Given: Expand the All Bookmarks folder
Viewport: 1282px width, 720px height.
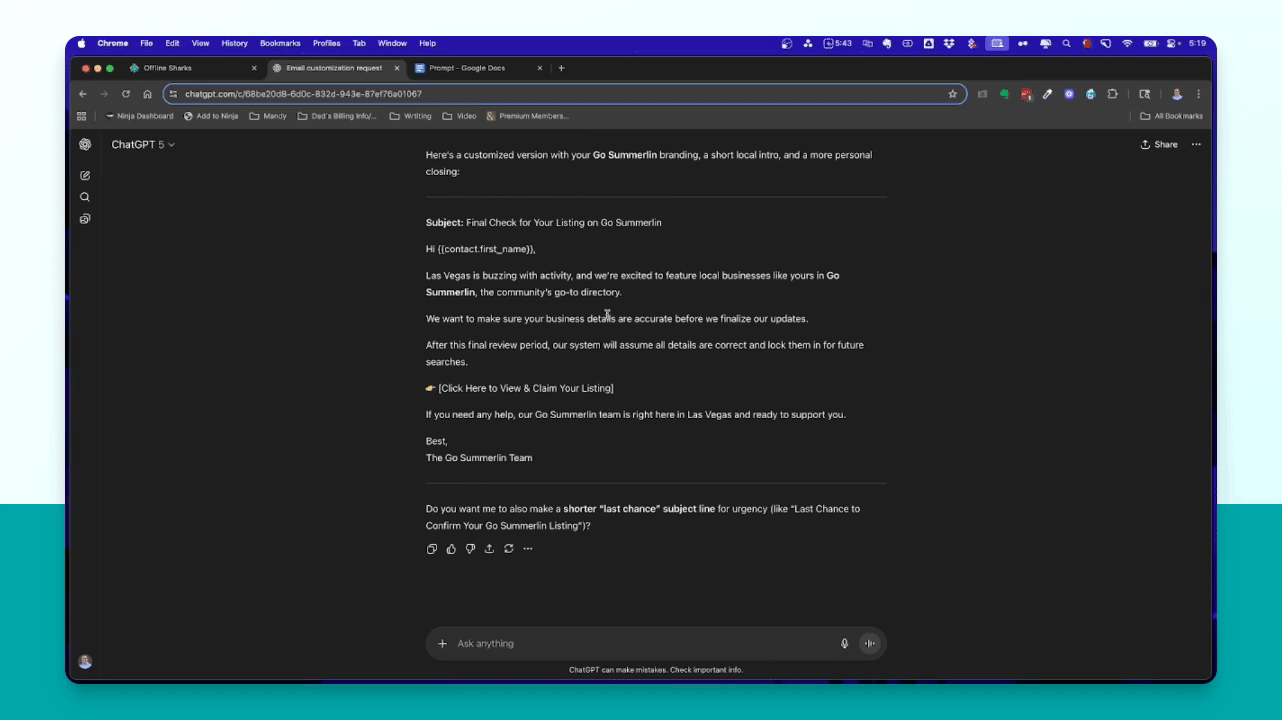Looking at the screenshot, I should coord(1172,116).
